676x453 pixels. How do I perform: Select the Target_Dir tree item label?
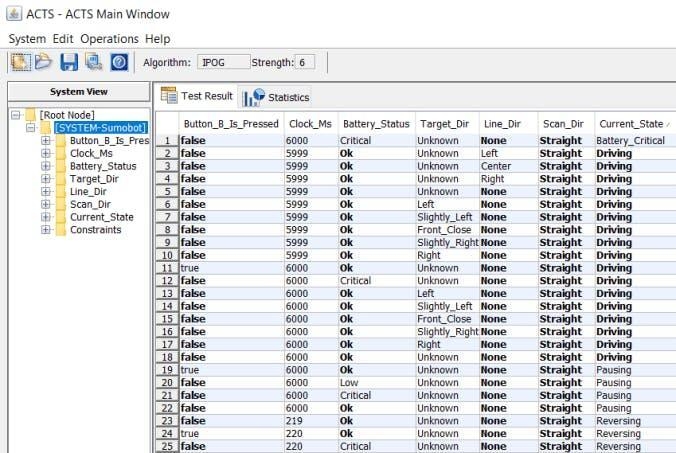tap(94, 179)
